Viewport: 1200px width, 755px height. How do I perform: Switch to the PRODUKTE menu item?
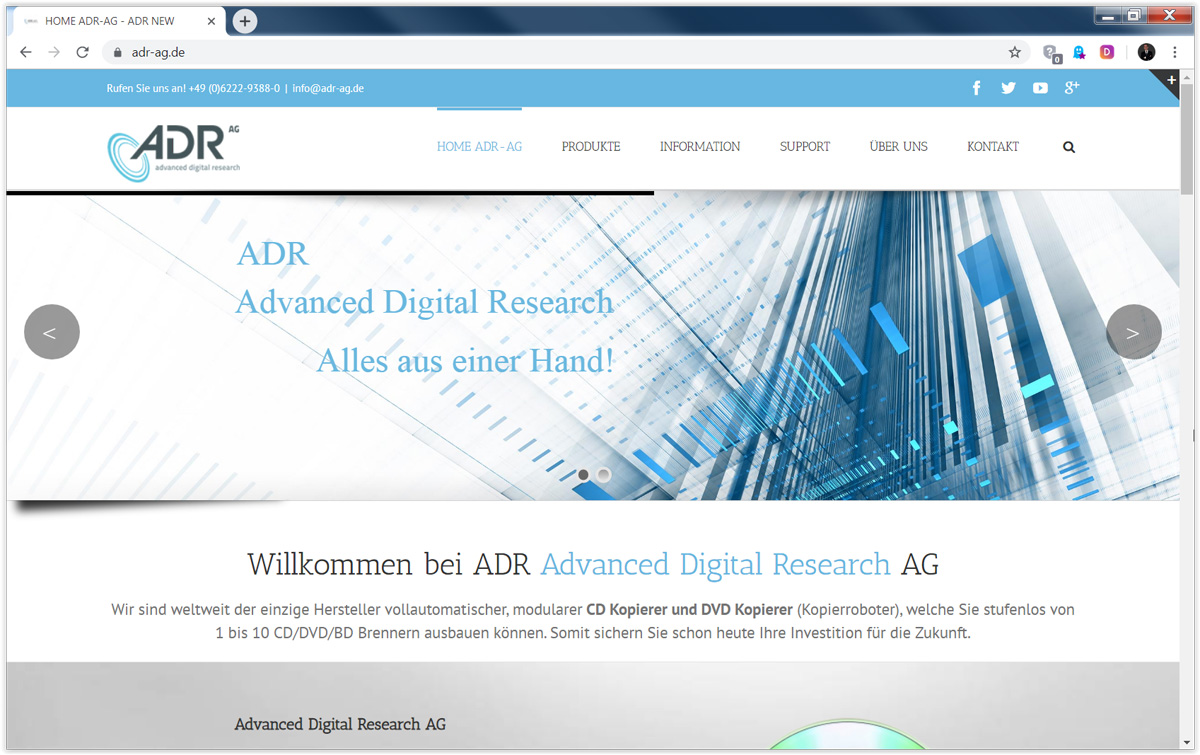click(590, 146)
